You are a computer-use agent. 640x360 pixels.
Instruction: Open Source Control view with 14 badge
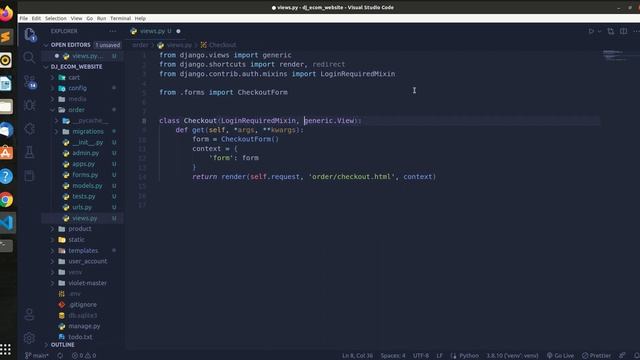pos(29,82)
